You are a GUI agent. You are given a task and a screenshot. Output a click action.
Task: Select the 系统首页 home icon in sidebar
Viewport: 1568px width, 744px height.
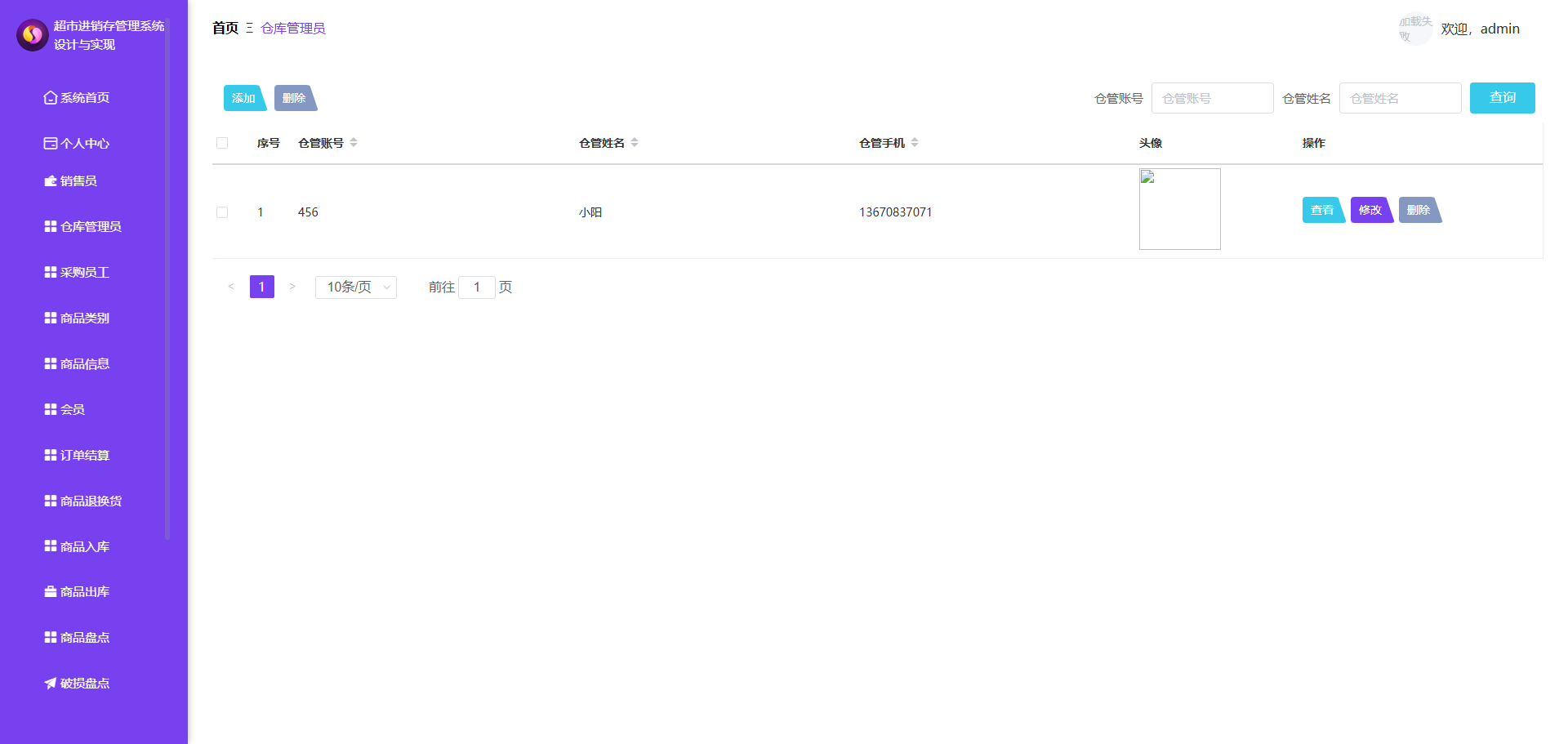(x=49, y=97)
